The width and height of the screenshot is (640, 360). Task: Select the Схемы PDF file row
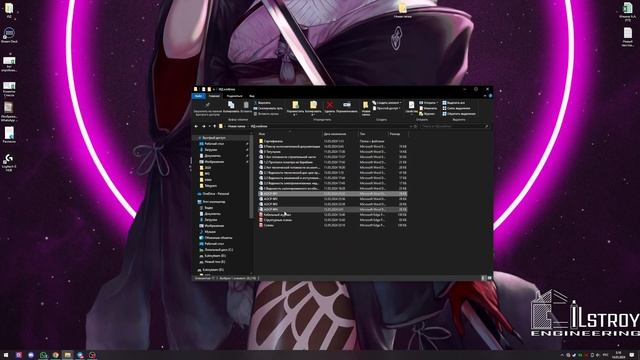pos(333,225)
